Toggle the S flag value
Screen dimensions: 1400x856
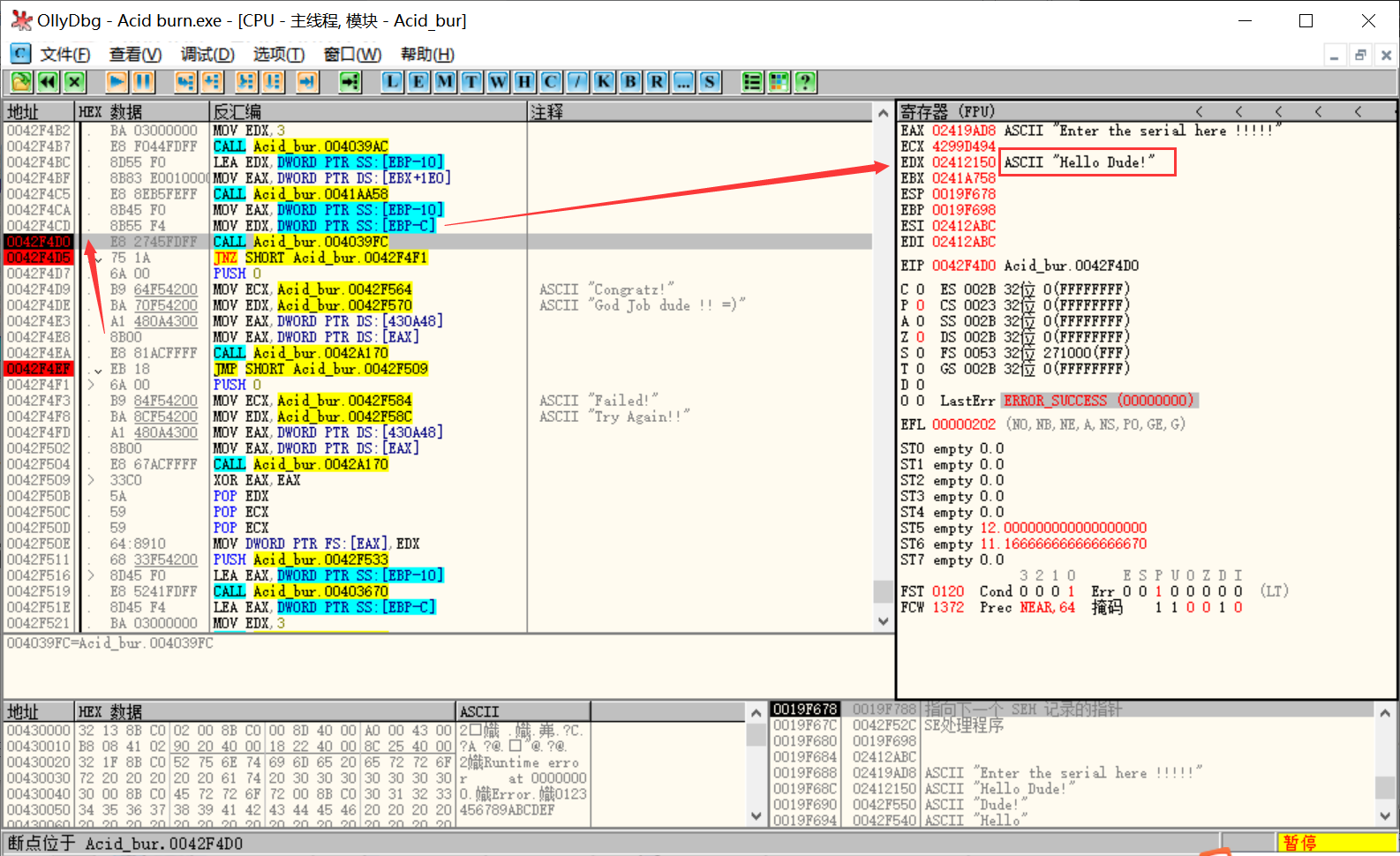click(x=921, y=353)
